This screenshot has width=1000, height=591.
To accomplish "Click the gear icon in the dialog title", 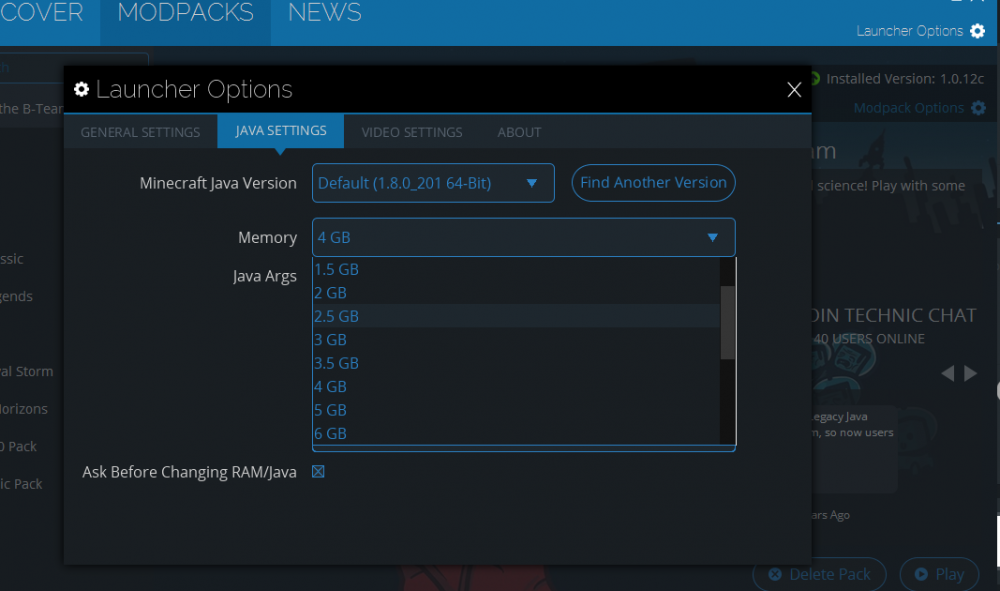I will [82, 89].
